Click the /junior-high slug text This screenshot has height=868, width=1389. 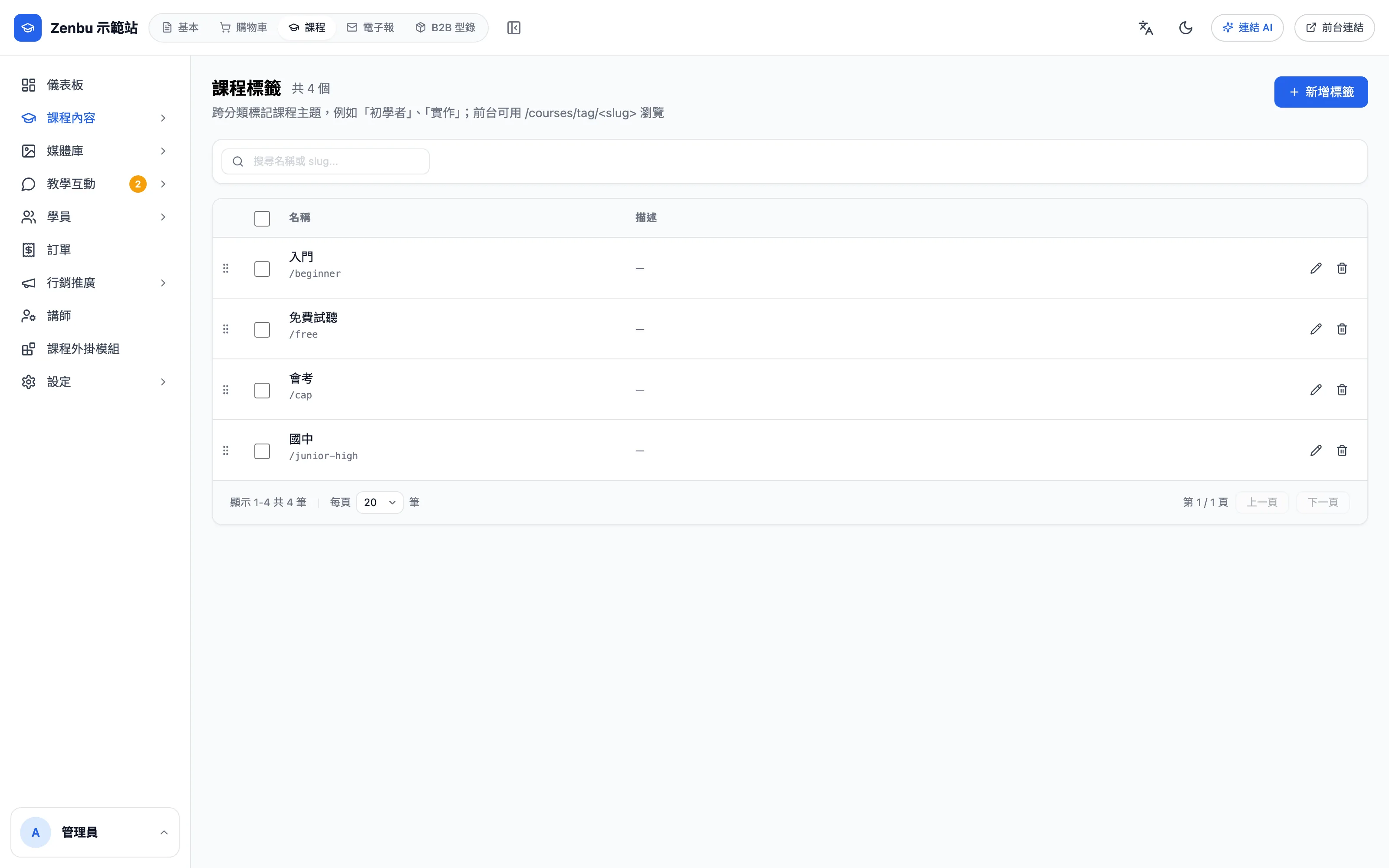click(x=323, y=457)
